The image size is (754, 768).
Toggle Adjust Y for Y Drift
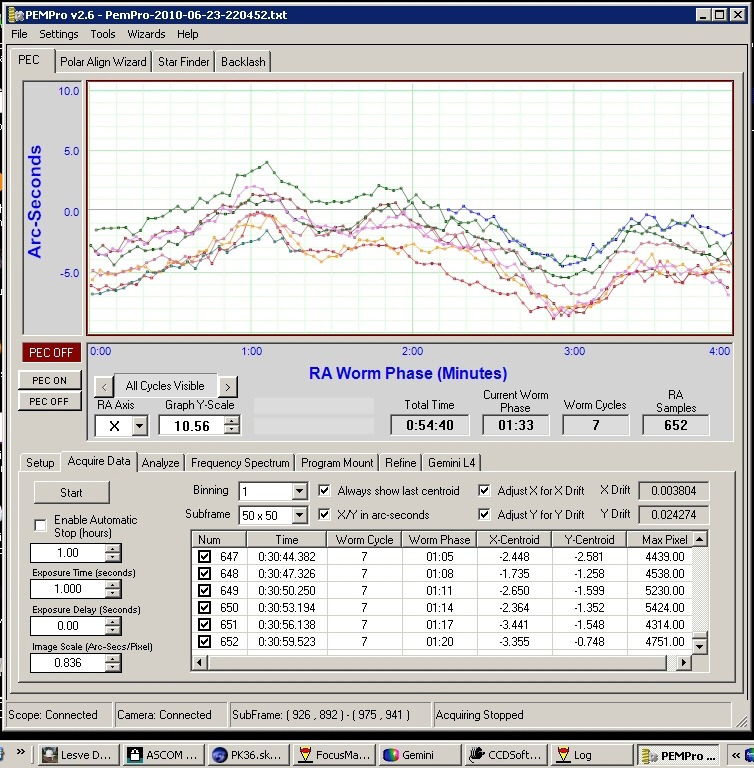[x=484, y=514]
